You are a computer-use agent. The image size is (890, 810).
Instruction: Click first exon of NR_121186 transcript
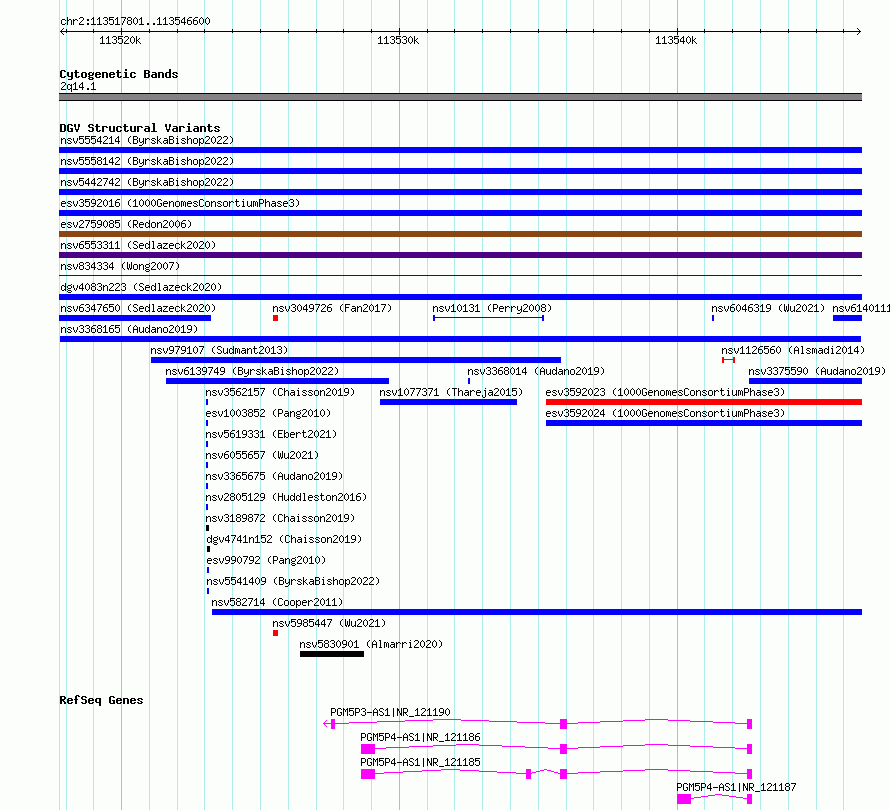click(x=368, y=749)
